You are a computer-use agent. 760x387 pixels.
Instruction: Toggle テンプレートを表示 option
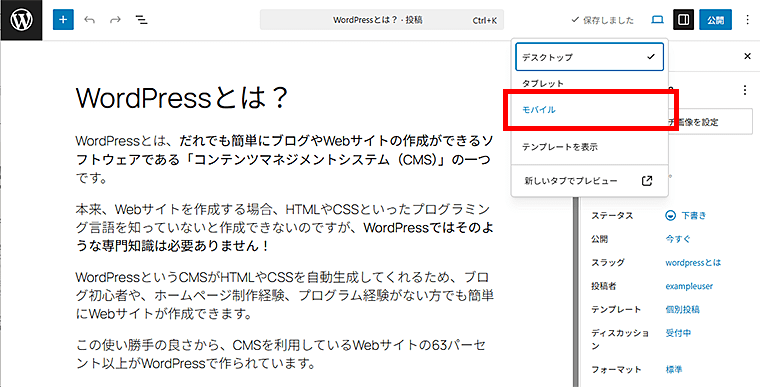[x=589, y=147]
